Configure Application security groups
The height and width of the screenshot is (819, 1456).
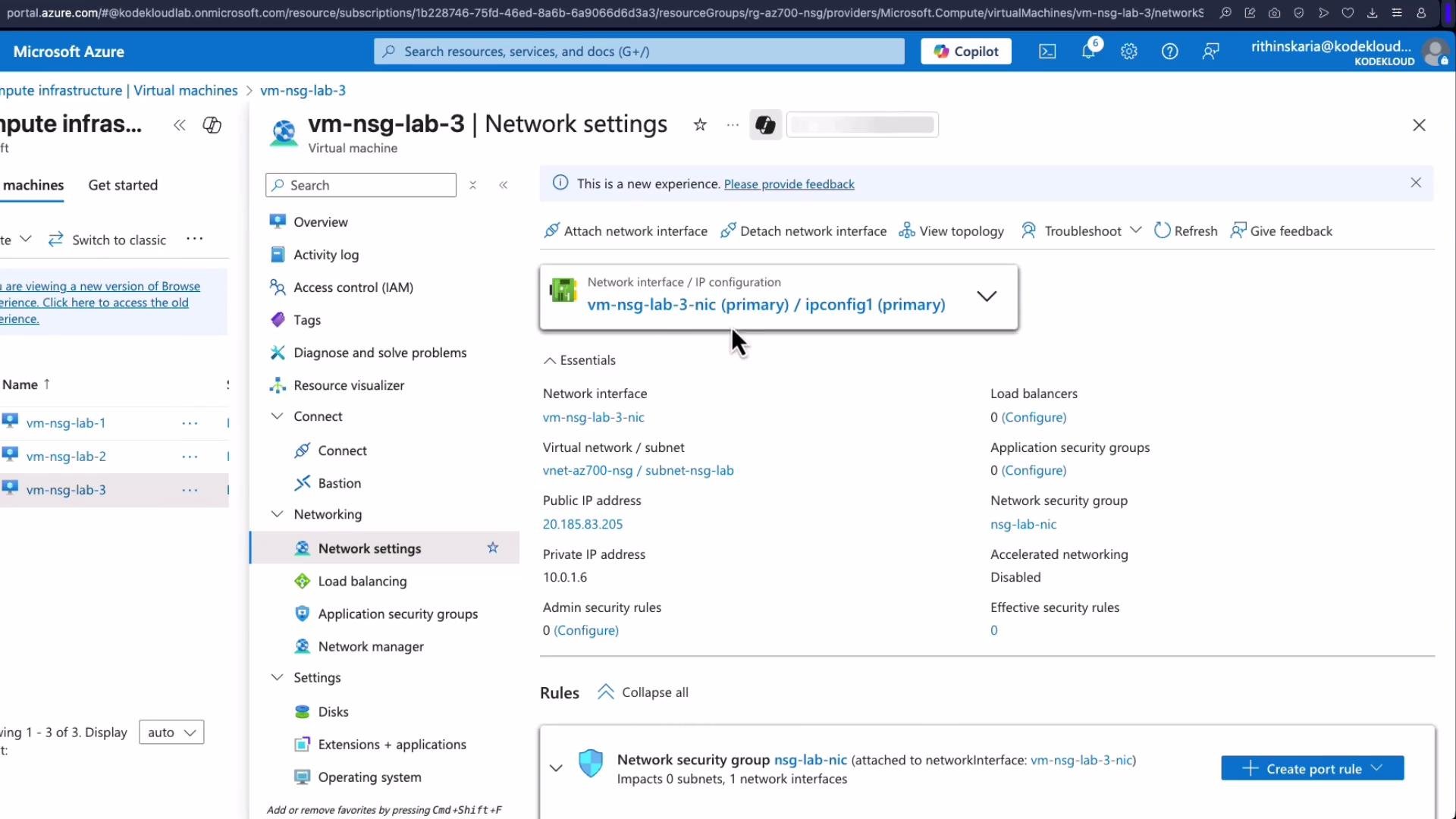pos(1034,470)
